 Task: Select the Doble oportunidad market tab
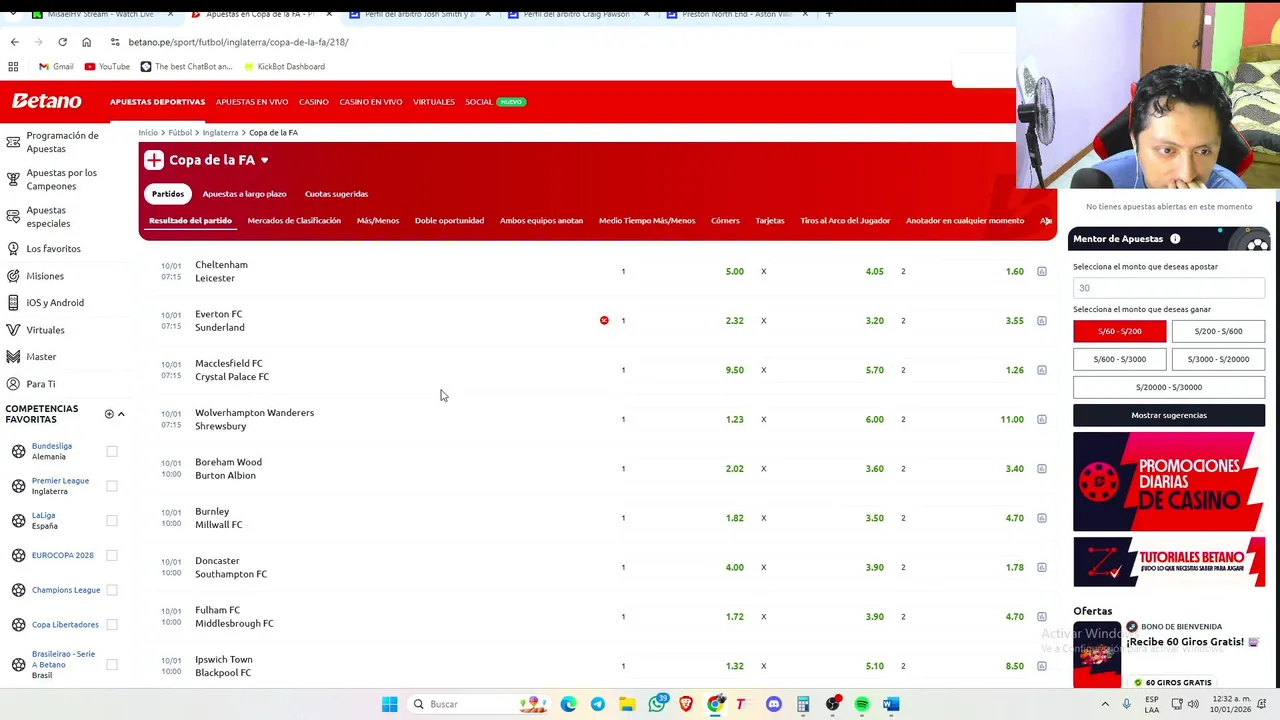tap(449, 220)
